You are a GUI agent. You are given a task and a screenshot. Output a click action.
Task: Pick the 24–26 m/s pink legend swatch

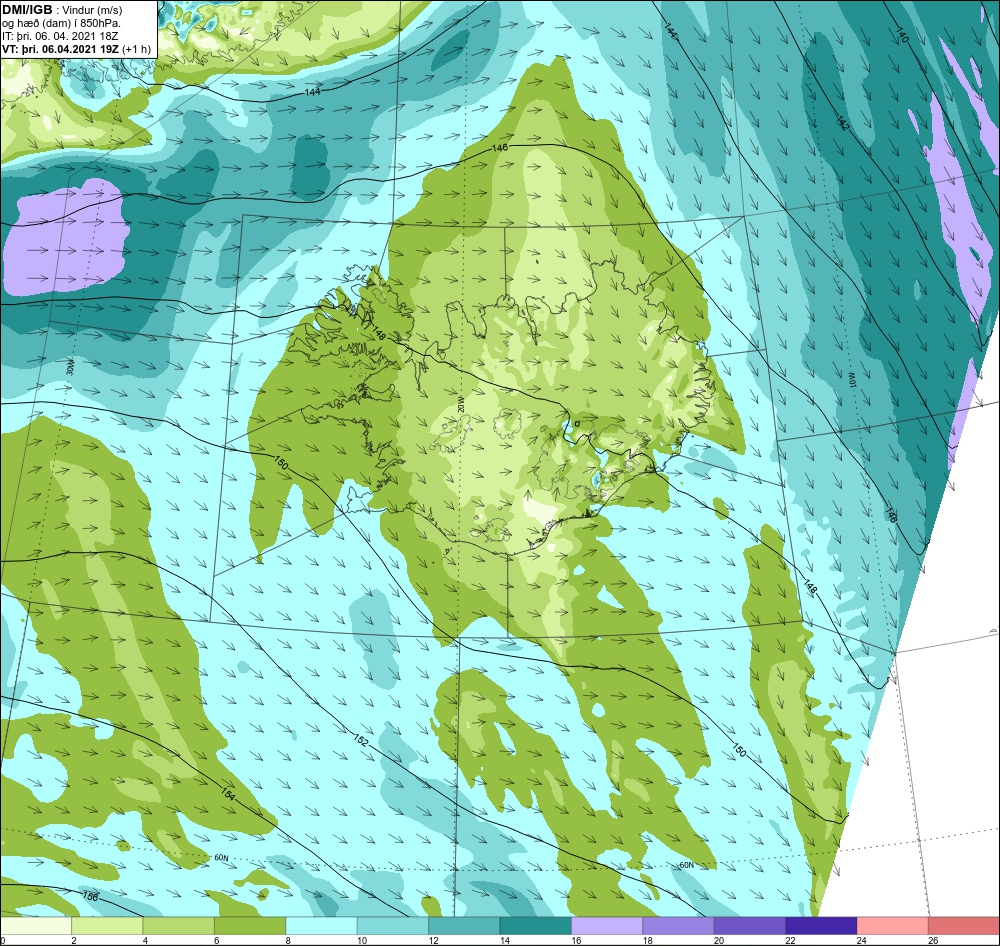coord(893,926)
